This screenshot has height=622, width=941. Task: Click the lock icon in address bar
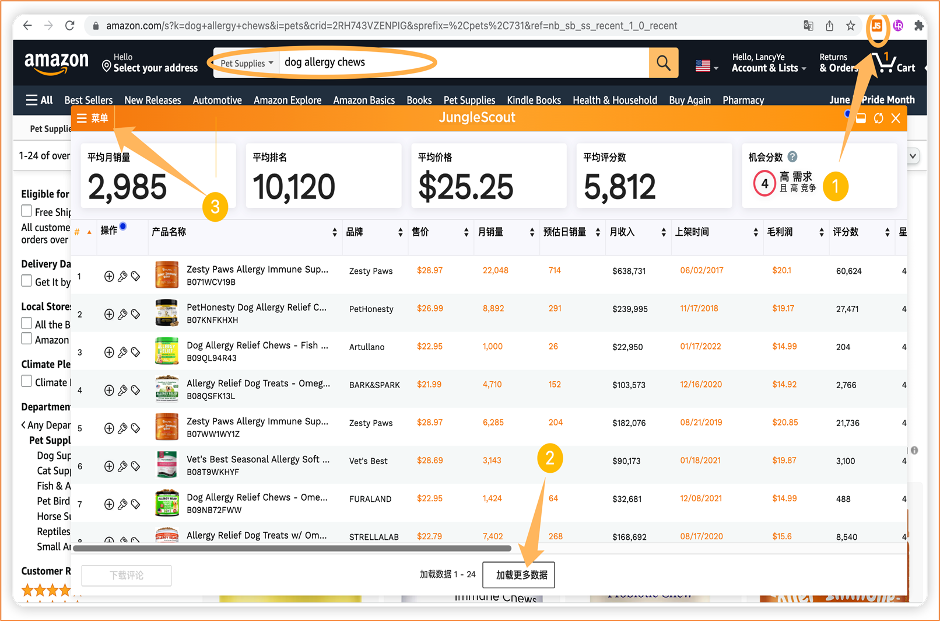point(95,26)
